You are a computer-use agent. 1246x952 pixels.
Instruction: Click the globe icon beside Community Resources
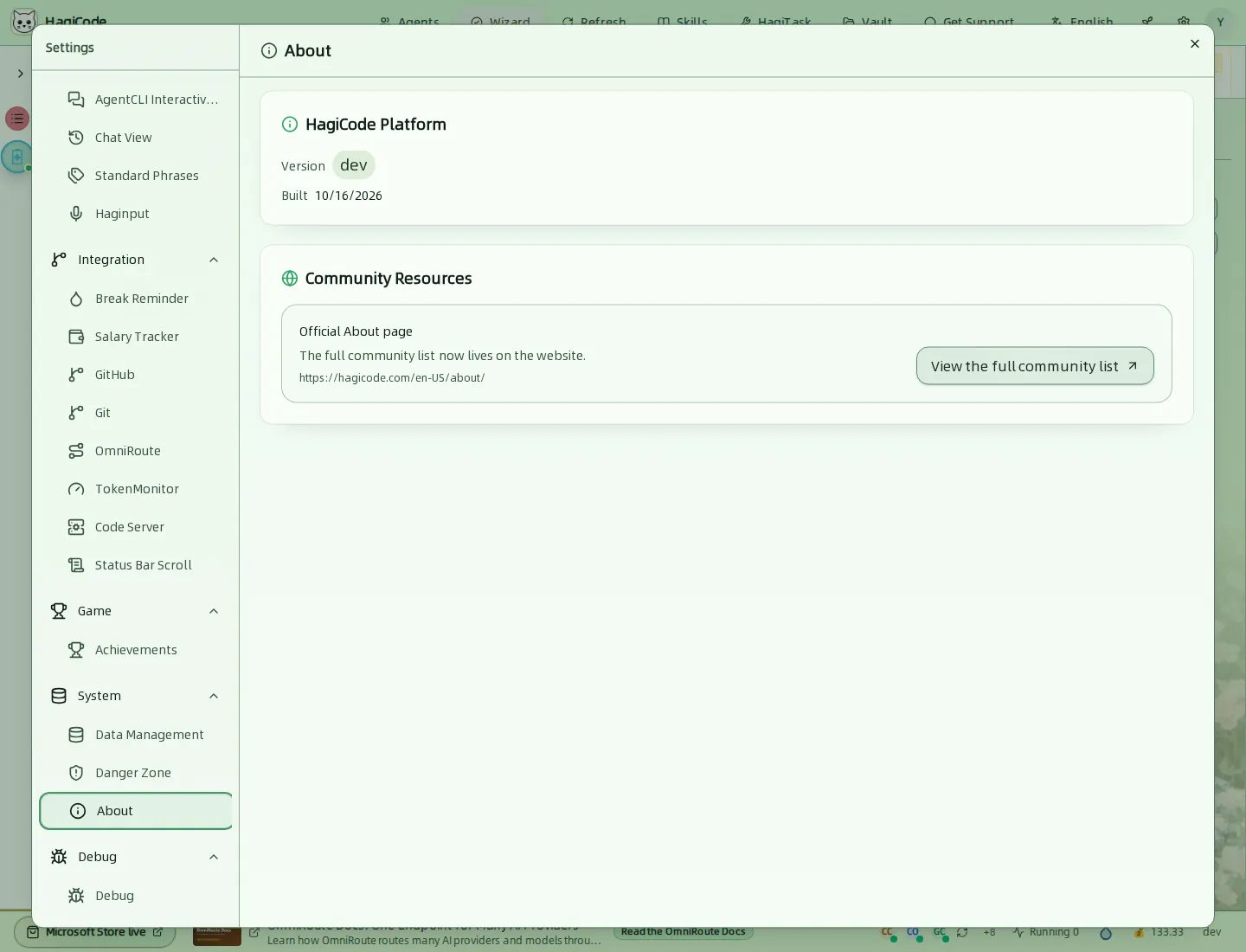coord(290,279)
